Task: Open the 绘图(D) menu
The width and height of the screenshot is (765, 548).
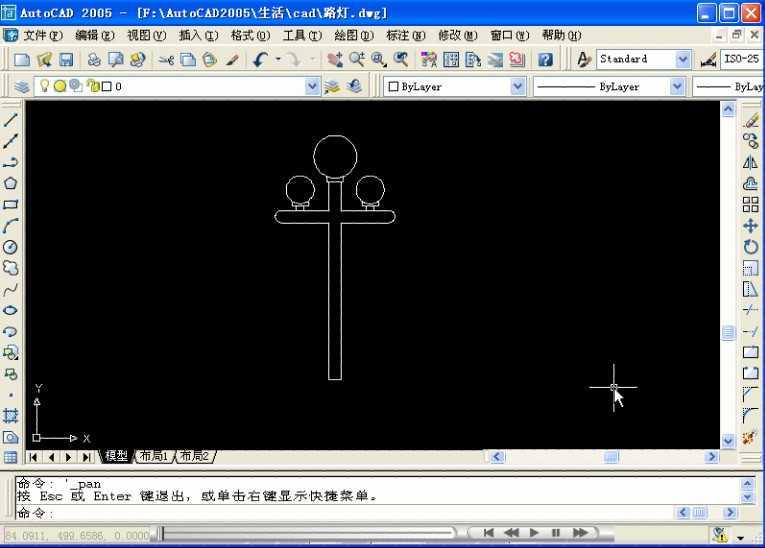Action: click(354, 36)
